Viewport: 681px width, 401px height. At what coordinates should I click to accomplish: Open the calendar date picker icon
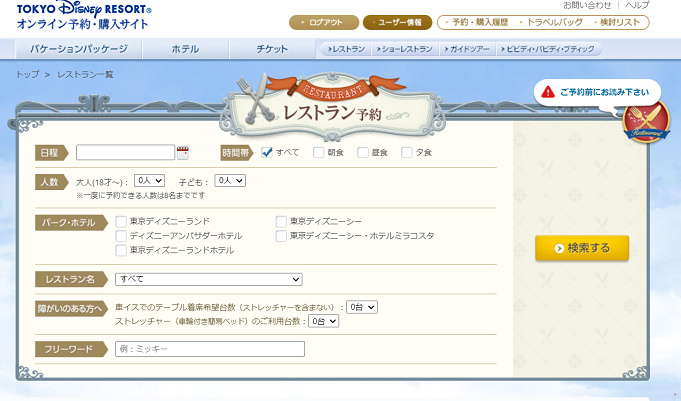tap(183, 152)
